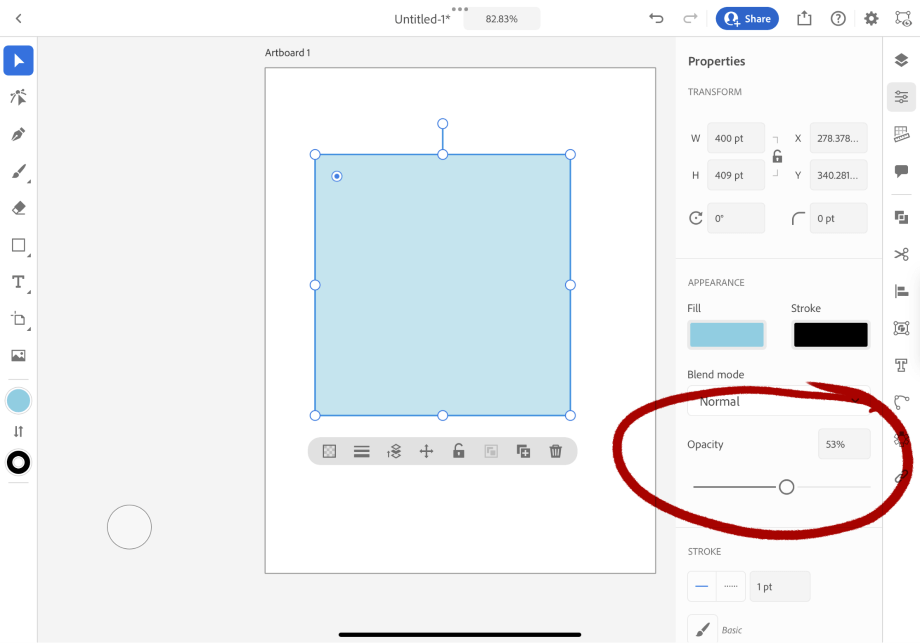Select the Direct Selection tool
The width and height of the screenshot is (920, 643).
click(18, 97)
